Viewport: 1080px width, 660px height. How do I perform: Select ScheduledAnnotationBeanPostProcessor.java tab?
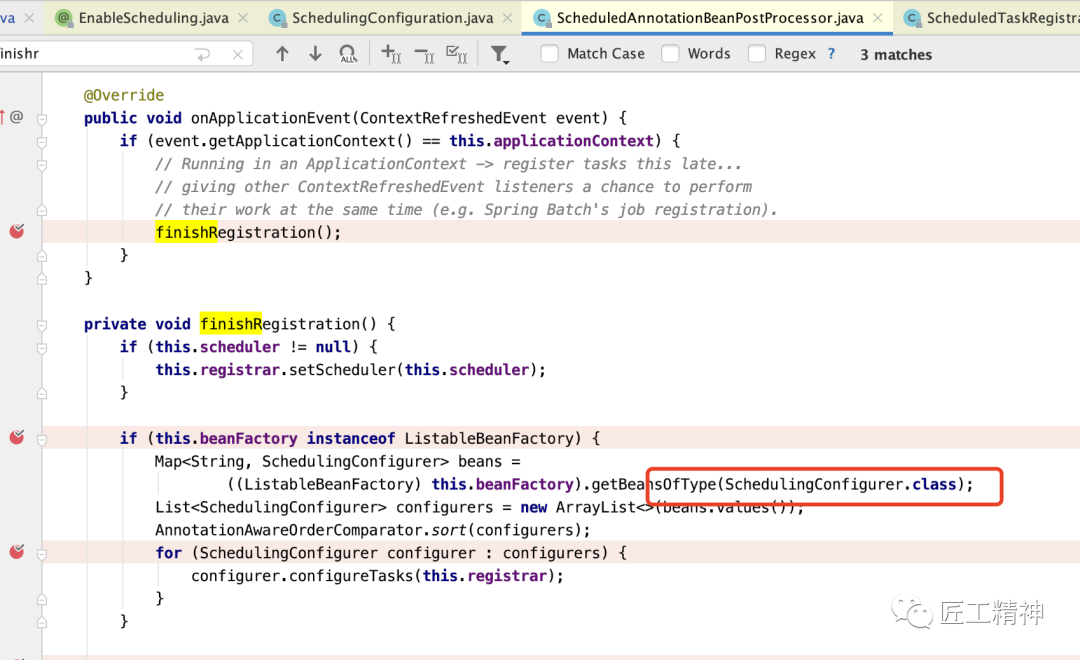[709, 18]
